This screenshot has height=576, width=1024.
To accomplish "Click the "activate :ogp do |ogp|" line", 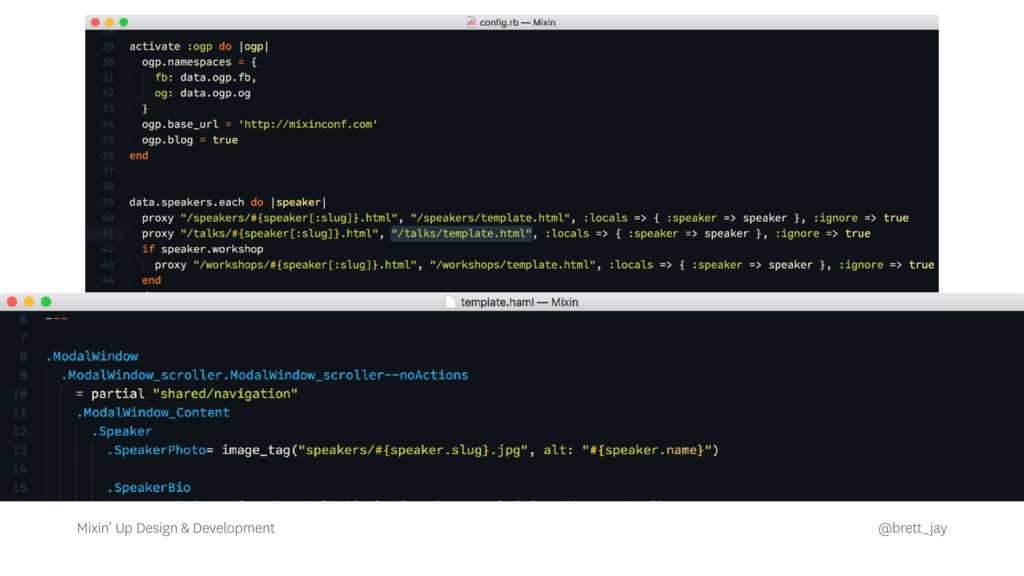I will pyautogui.click(x=199, y=46).
